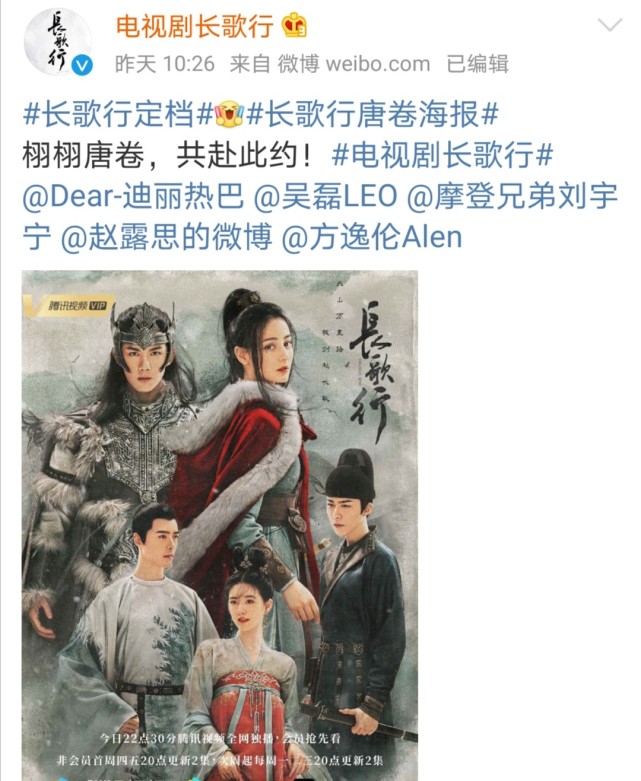641x781 pixels.
Task: Click the 腾讯视频 VIP logo on poster
Action: (x=69, y=305)
